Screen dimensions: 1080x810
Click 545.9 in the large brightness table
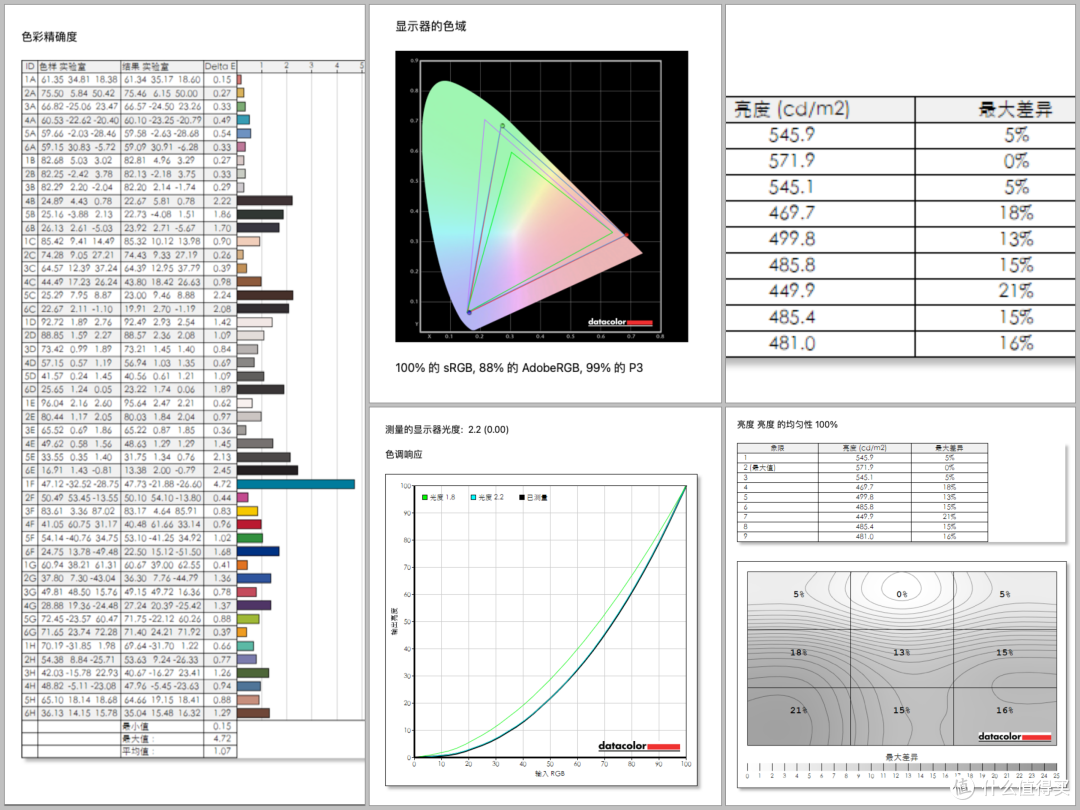tap(792, 135)
